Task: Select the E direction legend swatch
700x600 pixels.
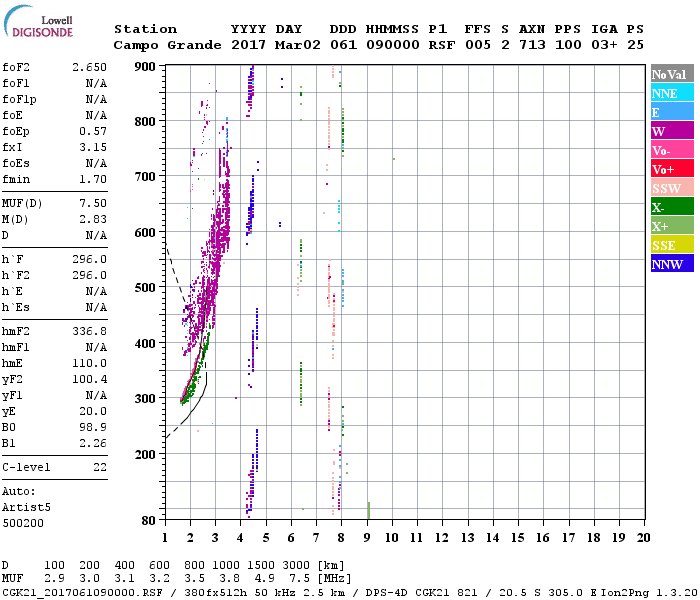Action: coord(672,112)
